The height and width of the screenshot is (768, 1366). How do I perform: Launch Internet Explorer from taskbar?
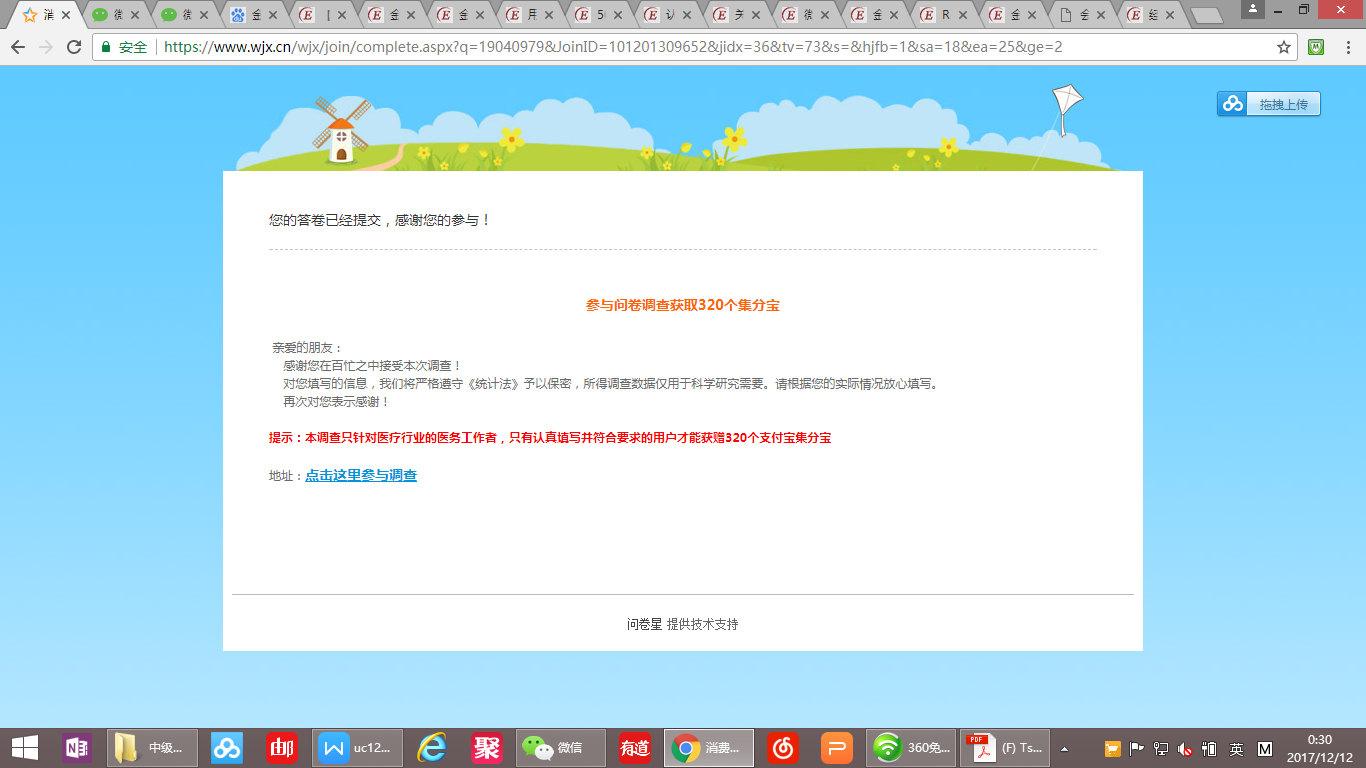[432, 748]
